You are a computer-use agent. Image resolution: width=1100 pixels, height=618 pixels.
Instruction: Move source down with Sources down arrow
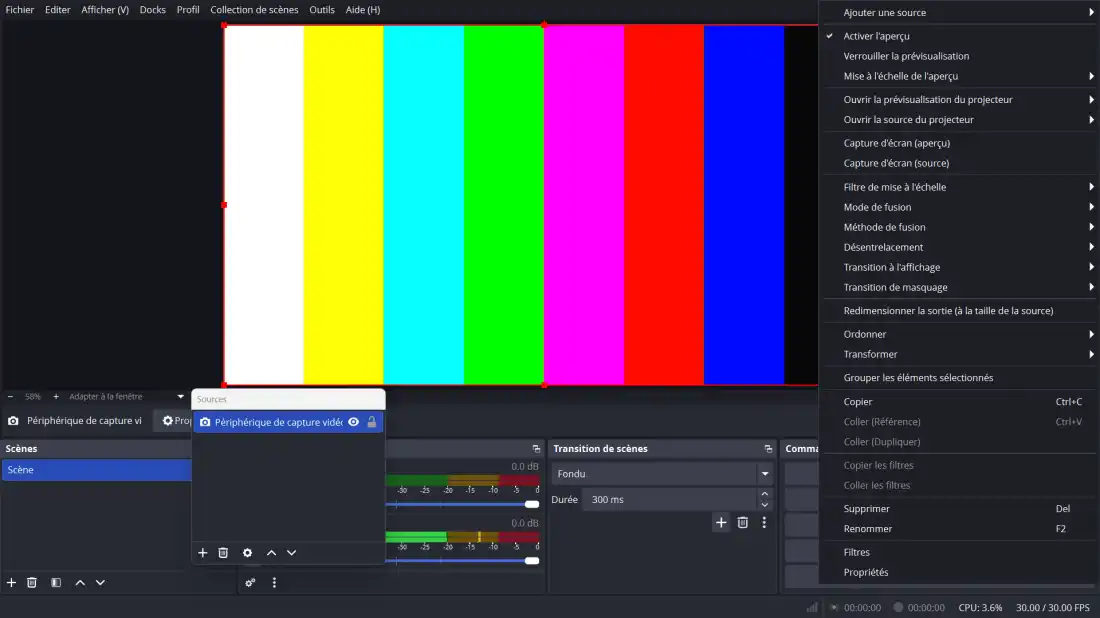292,553
